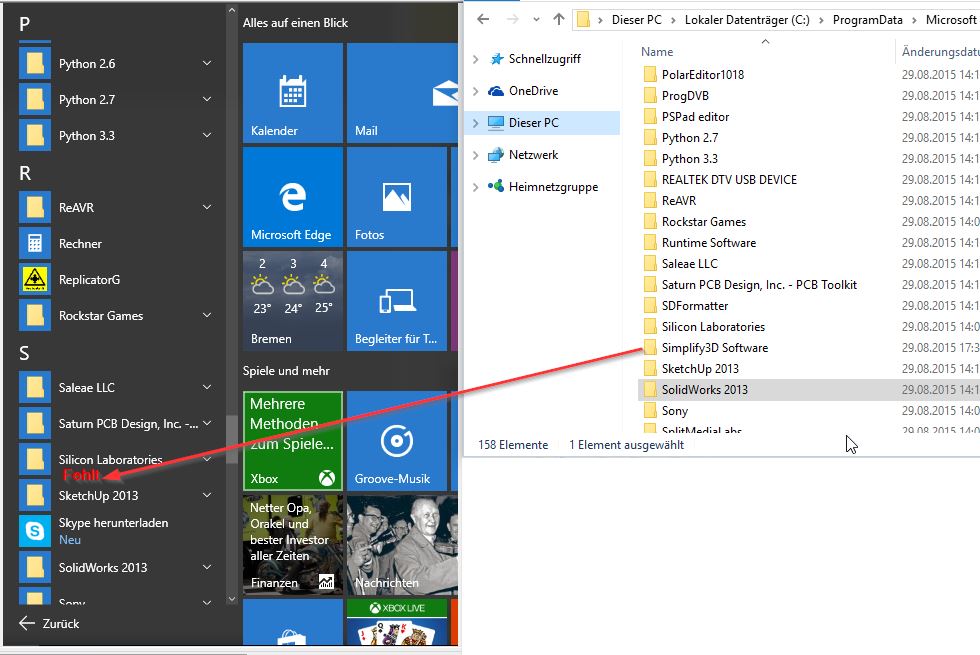The width and height of the screenshot is (980, 655).
Task: Select Dieser PC in navigation pane
Action: (533, 122)
